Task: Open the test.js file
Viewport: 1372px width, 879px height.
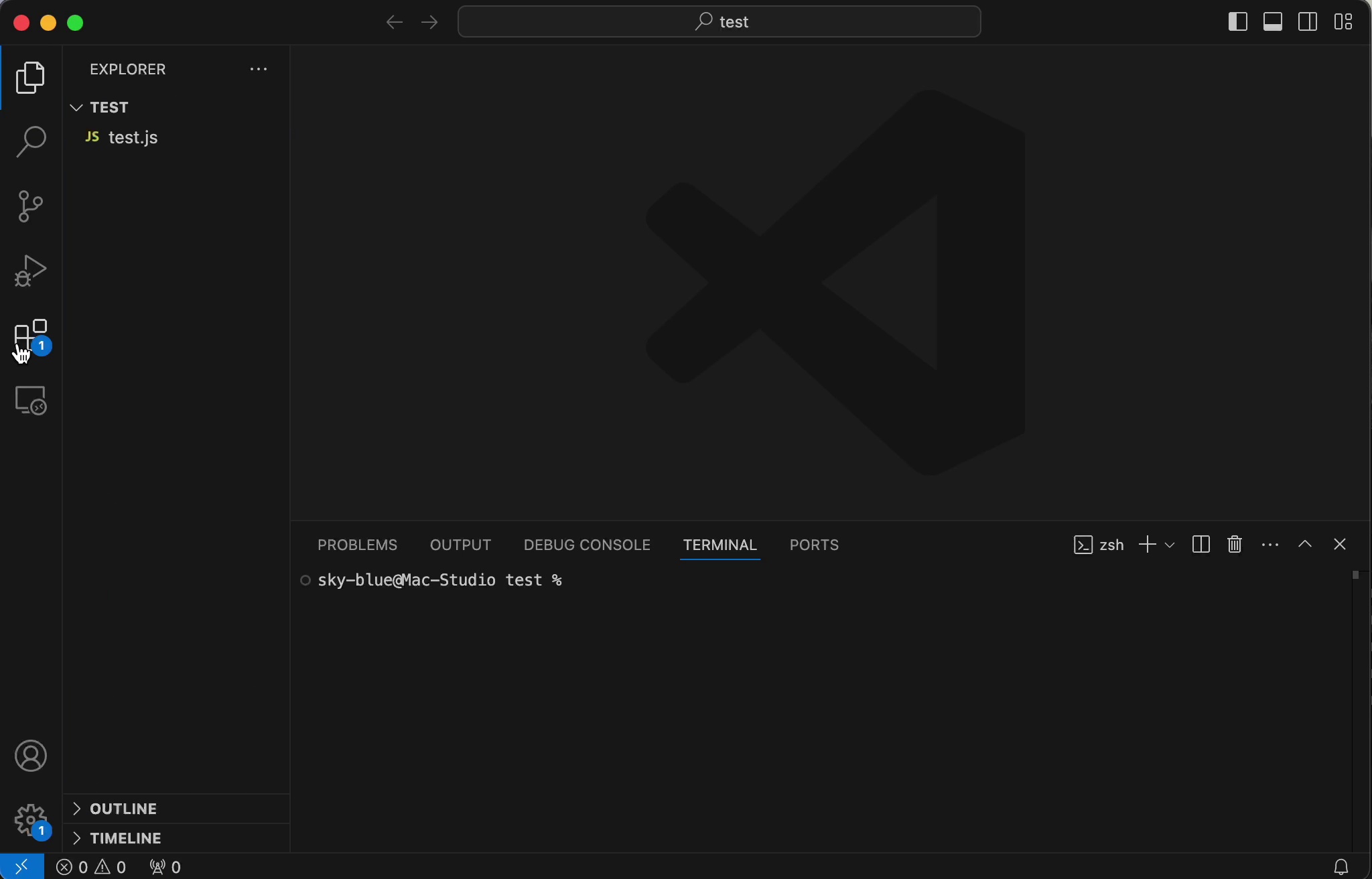Action: click(x=176, y=137)
